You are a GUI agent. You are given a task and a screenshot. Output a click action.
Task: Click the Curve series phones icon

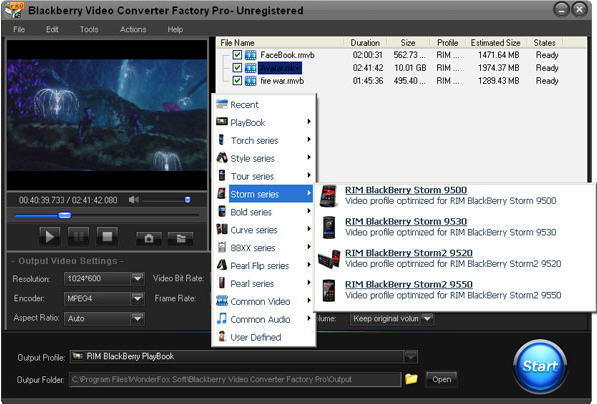pyautogui.click(x=222, y=229)
